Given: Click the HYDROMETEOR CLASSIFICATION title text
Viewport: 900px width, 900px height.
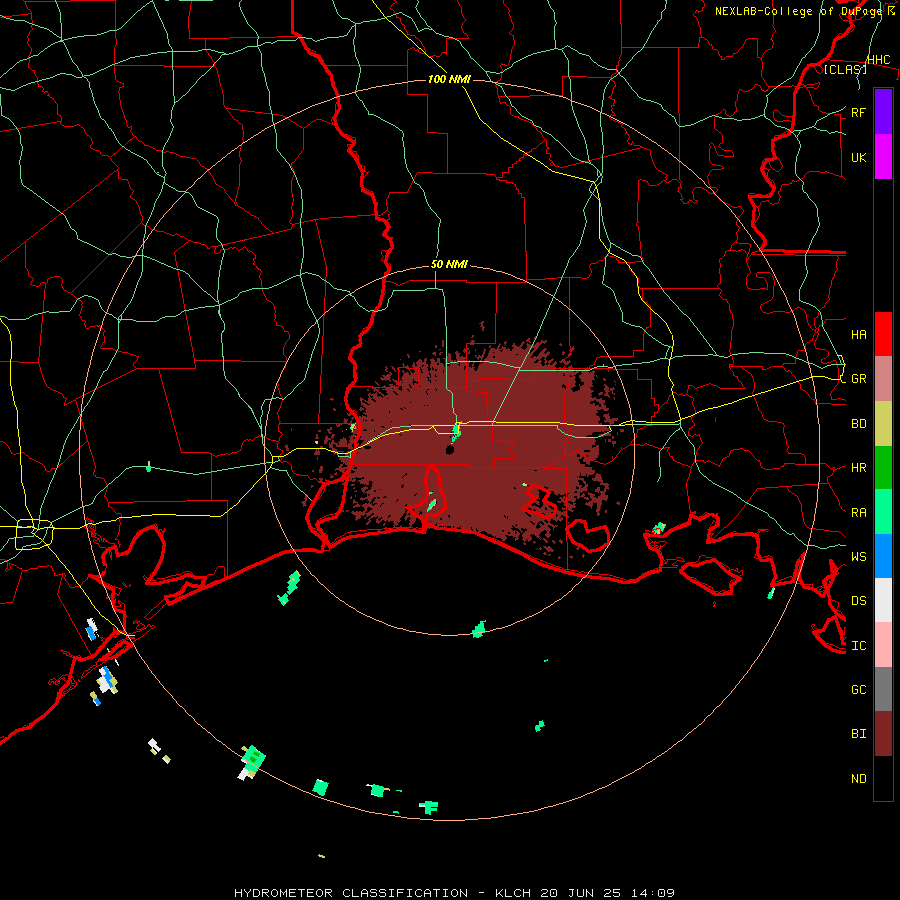Looking at the screenshot, I should 351,893.
